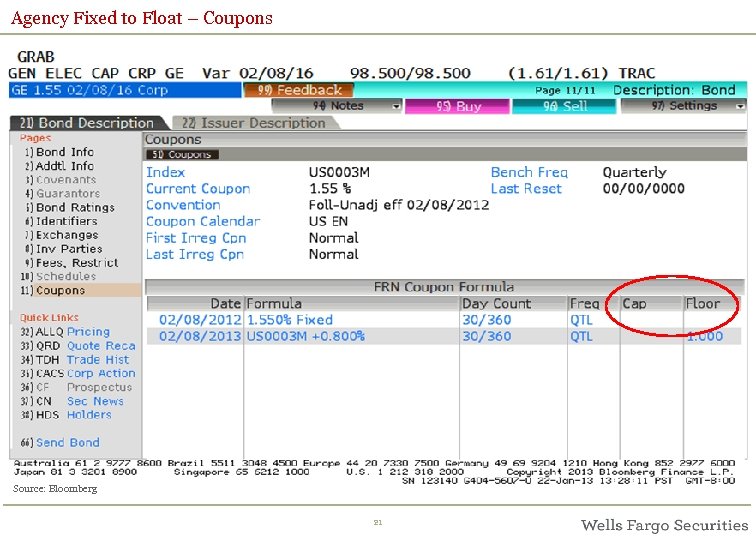Open the 97) Settings dropdown
The width and height of the screenshot is (756, 540).
[x=683, y=106]
